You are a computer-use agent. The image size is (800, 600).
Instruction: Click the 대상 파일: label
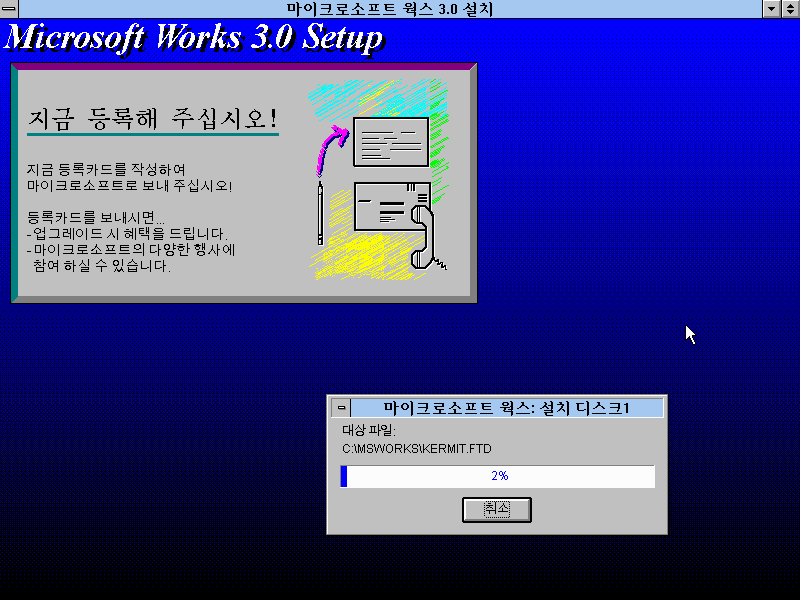point(369,430)
